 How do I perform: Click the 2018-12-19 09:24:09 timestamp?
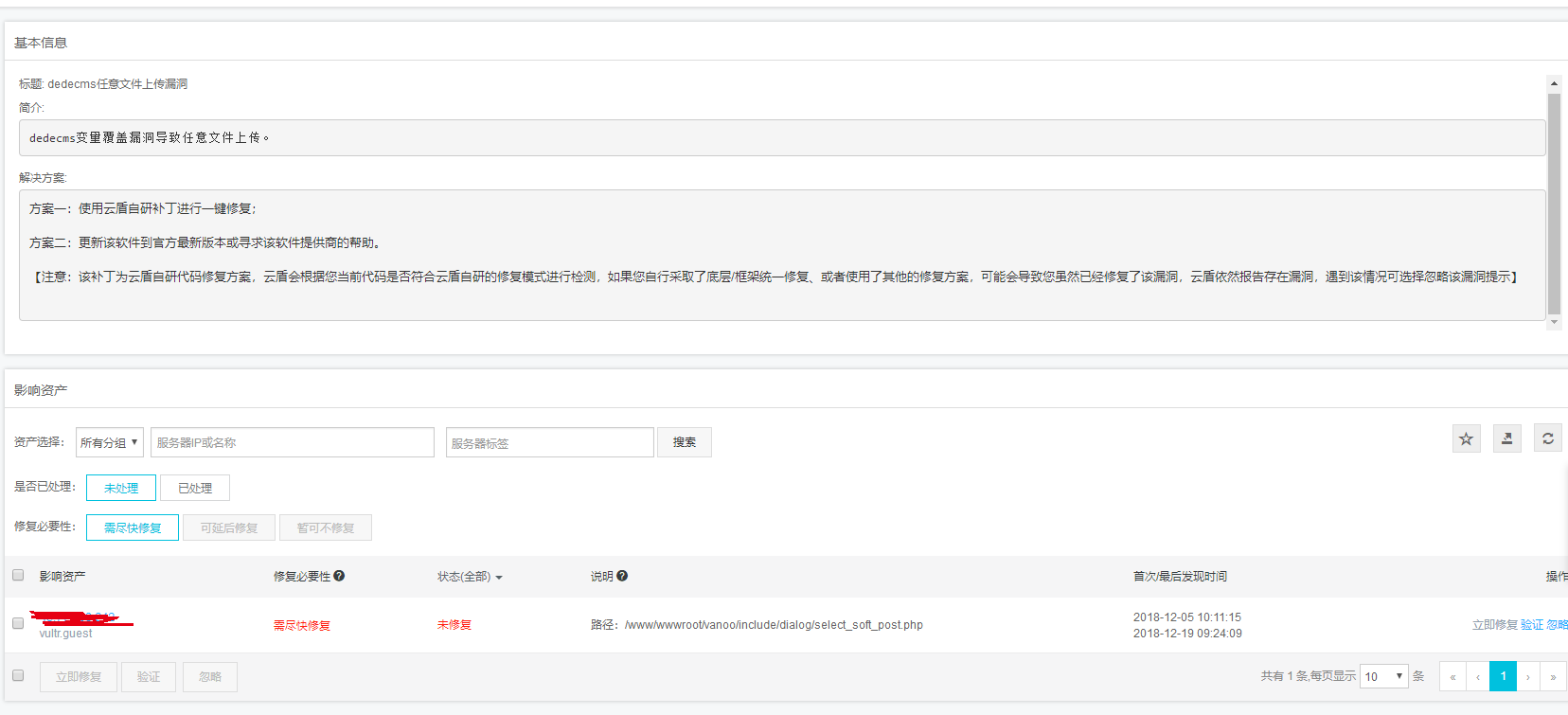[1187, 634]
